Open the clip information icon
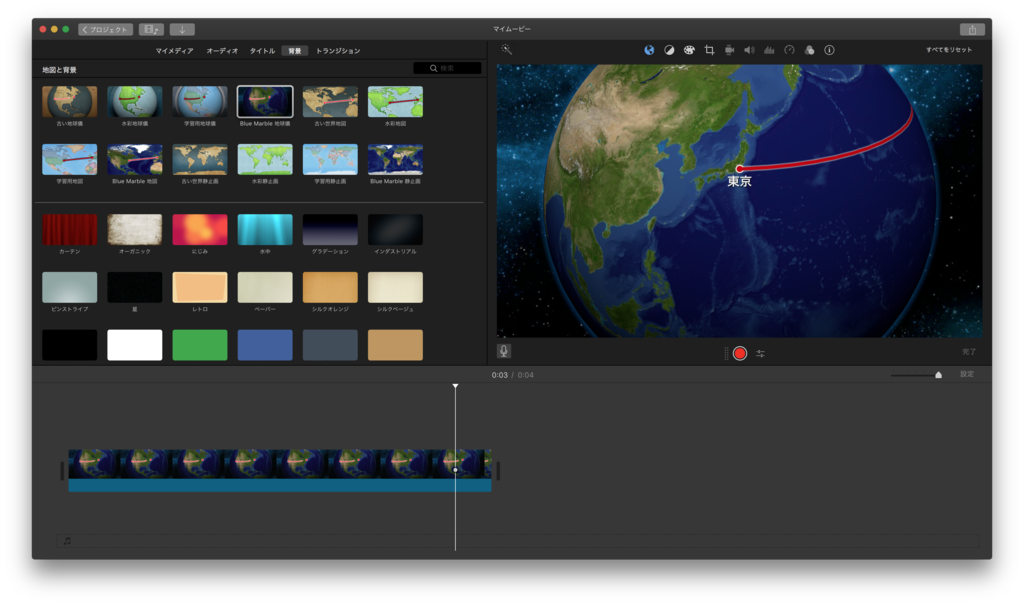The width and height of the screenshot is (1024, 605). tap(829, 50)
